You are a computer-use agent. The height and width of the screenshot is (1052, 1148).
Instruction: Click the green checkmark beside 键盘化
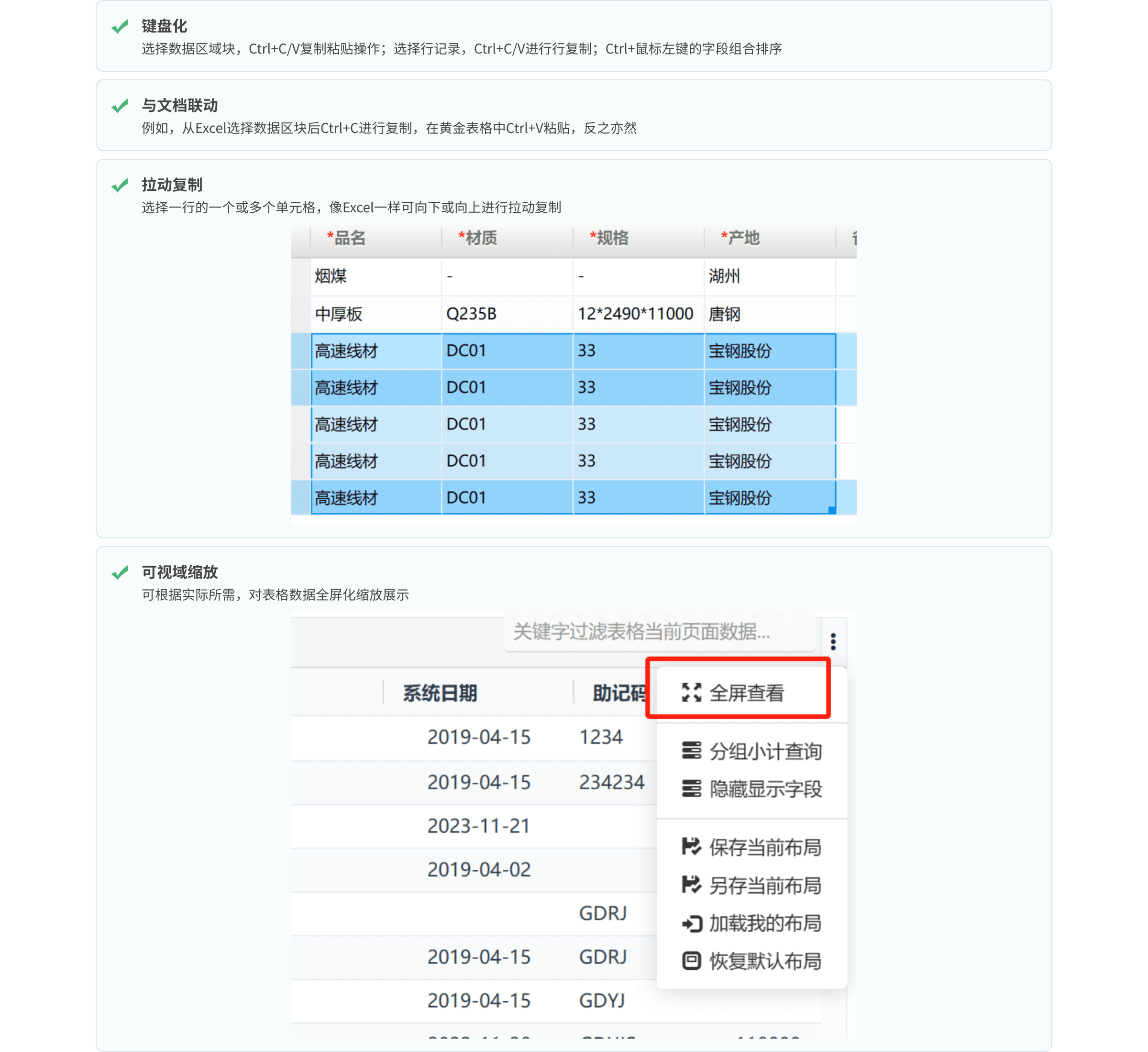click(x=120, y=27)
